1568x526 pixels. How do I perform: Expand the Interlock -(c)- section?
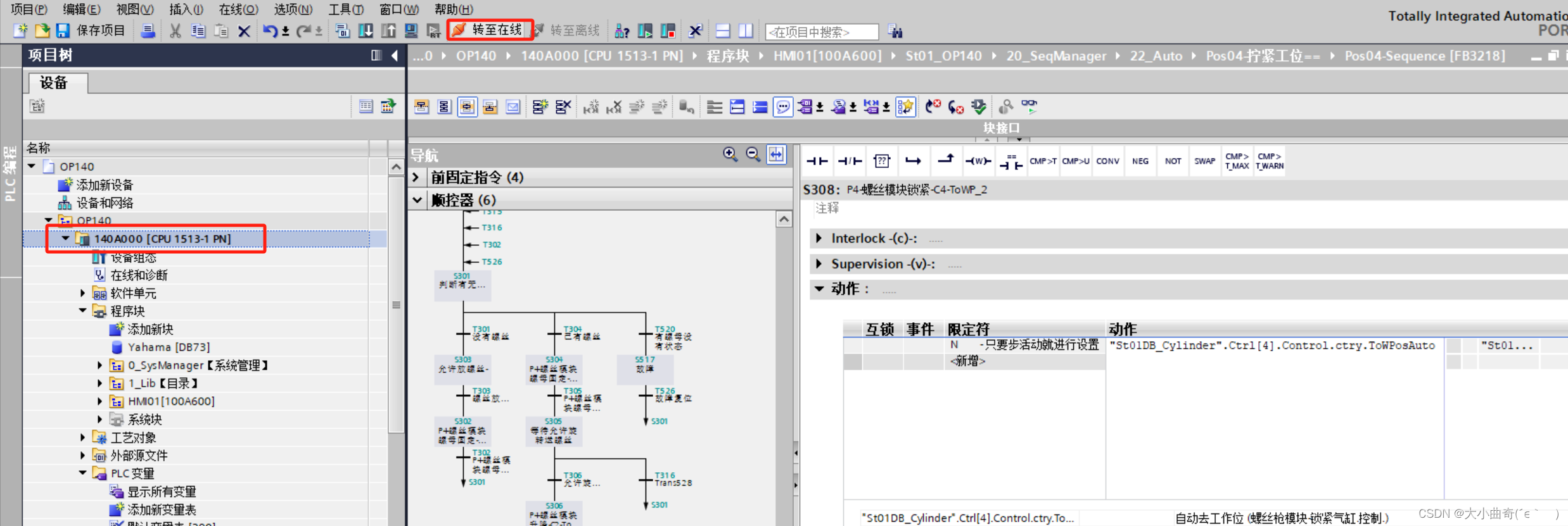819,239
